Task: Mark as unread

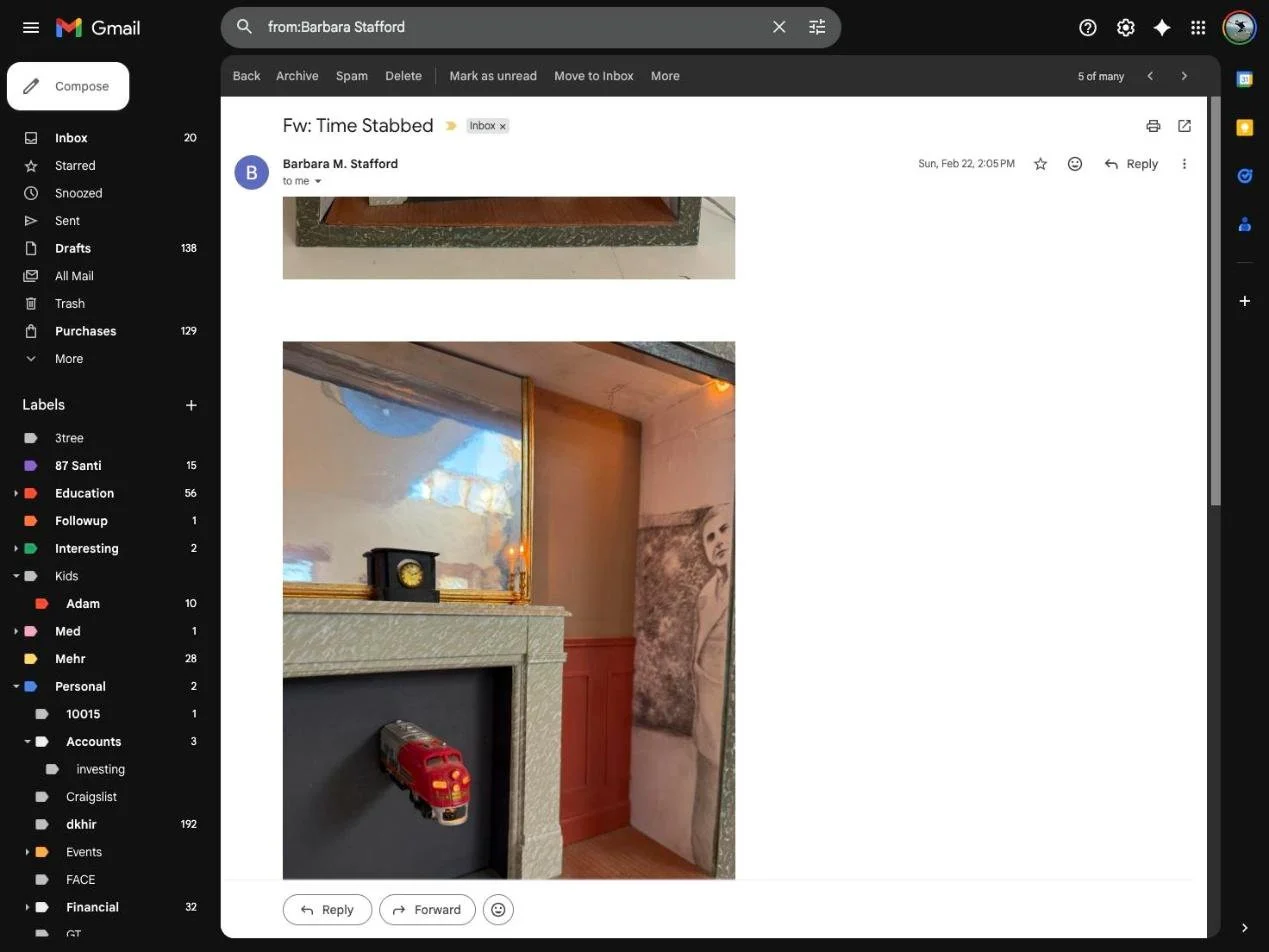Action: coord(493,76)
